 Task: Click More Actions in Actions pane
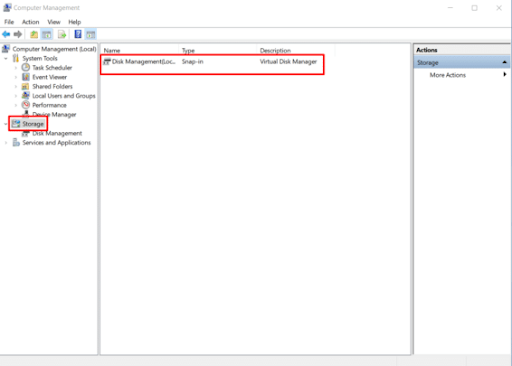448,75
